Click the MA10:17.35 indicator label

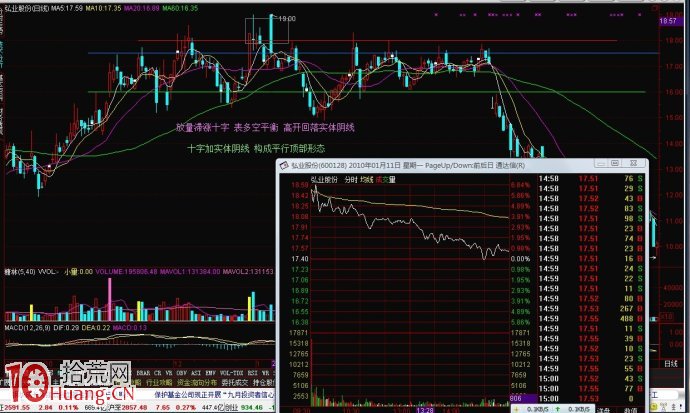103,8
